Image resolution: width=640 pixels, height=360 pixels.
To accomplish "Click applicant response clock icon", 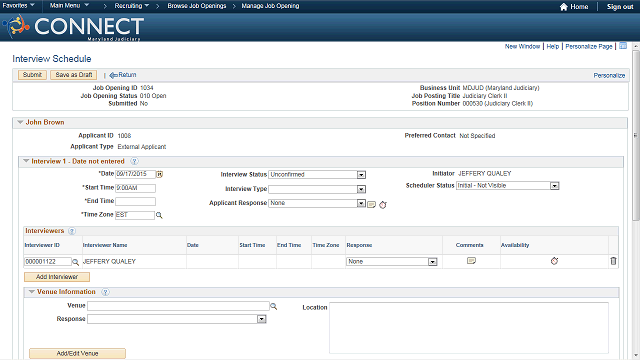I will click(x=382, y=204).
